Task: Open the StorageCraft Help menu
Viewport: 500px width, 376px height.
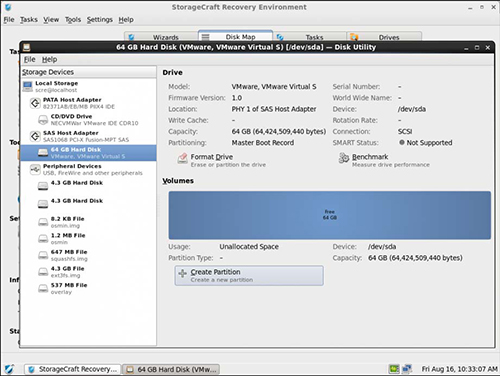Action: [x=126, y=20]
